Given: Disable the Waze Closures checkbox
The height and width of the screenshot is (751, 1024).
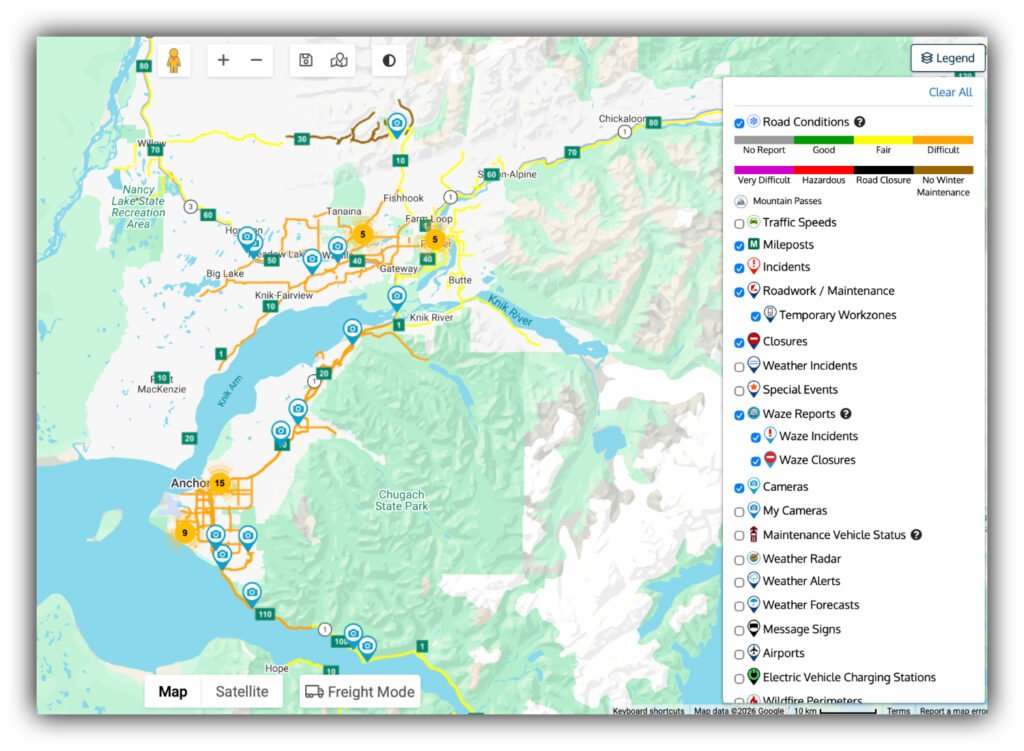Looking at the screenshot, I should tap(756, 461).
